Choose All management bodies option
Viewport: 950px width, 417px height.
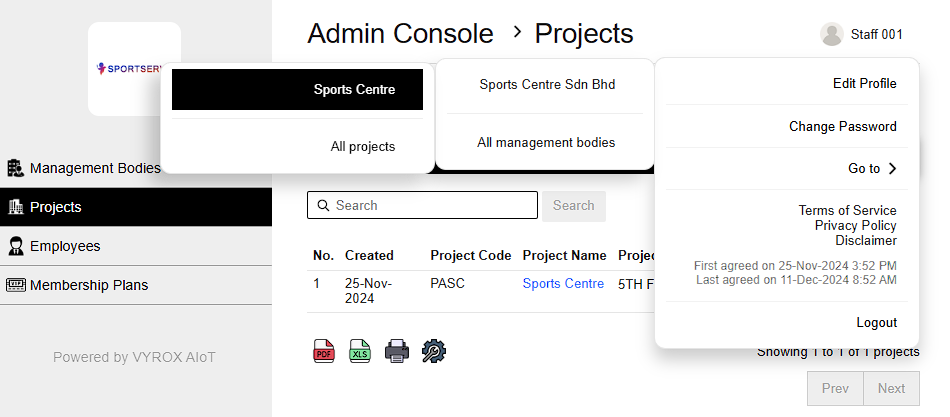(x=546, y=142)
